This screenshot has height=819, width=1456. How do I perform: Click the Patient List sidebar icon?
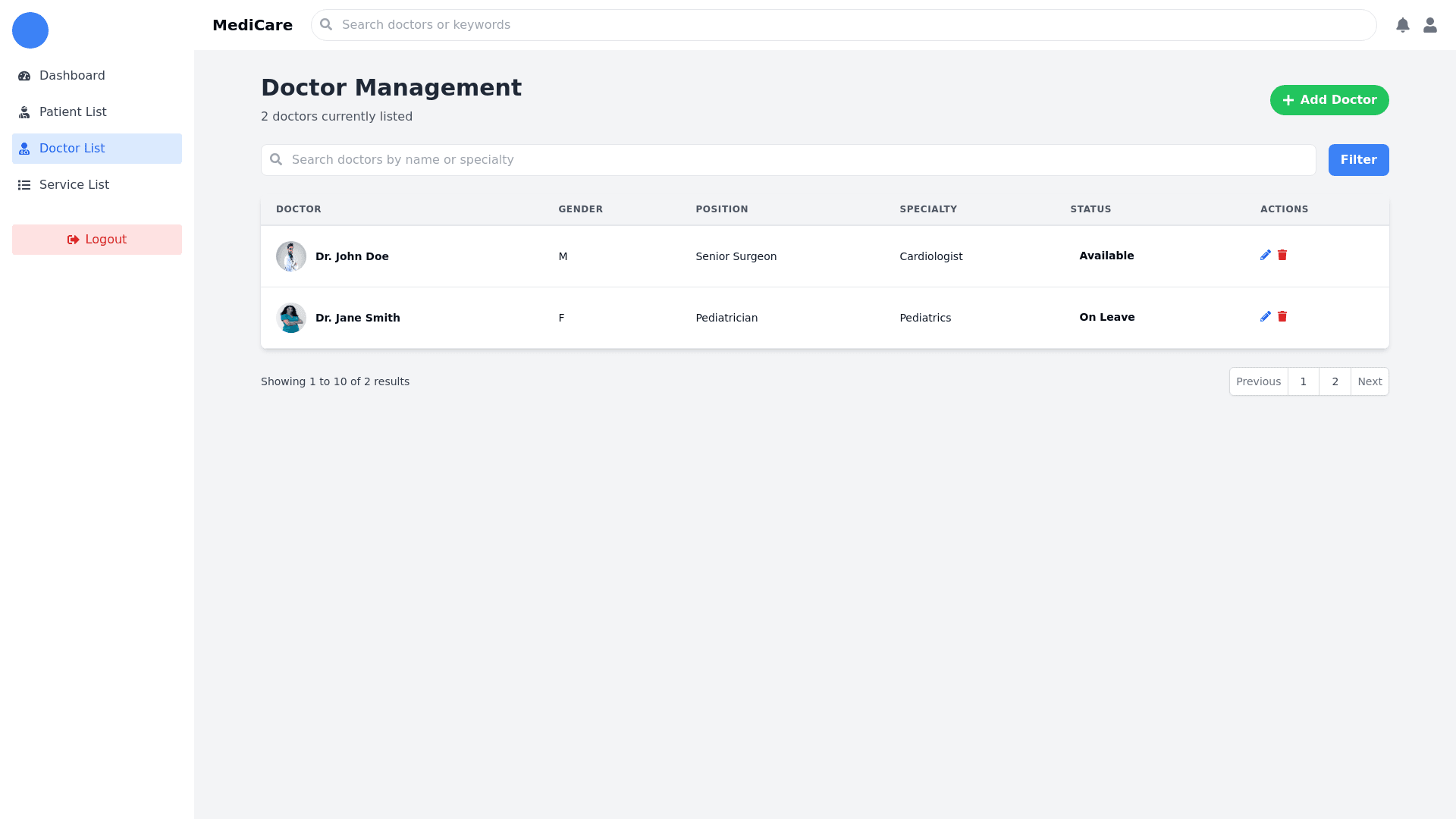click(23, 111)
